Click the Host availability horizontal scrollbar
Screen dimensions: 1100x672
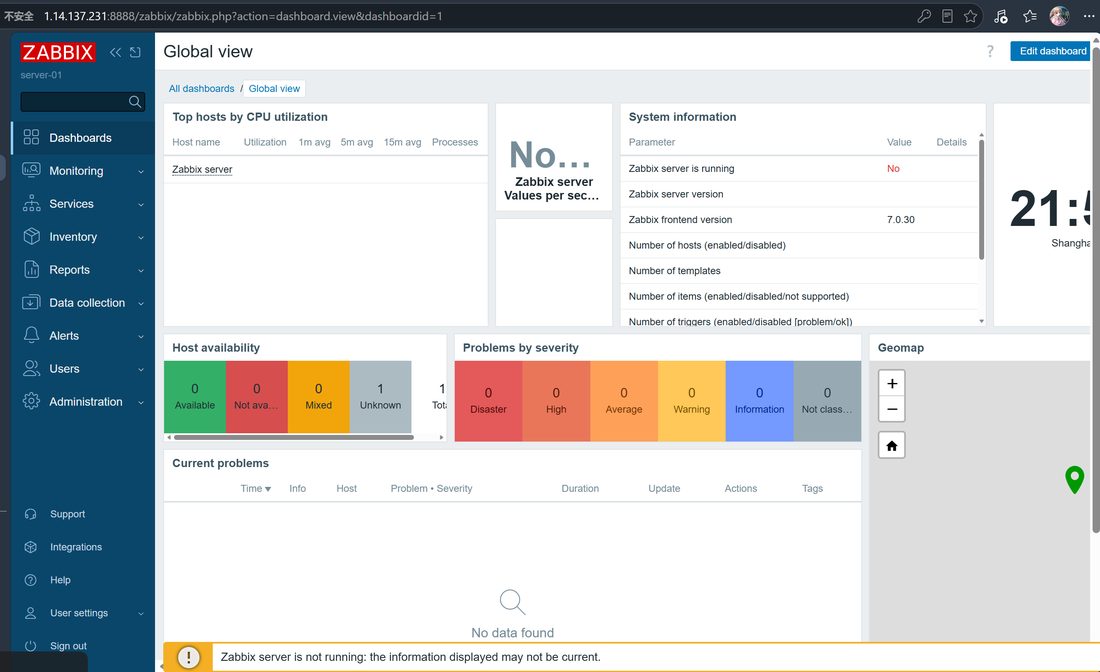pyautogui.click(x=294, y=437)
